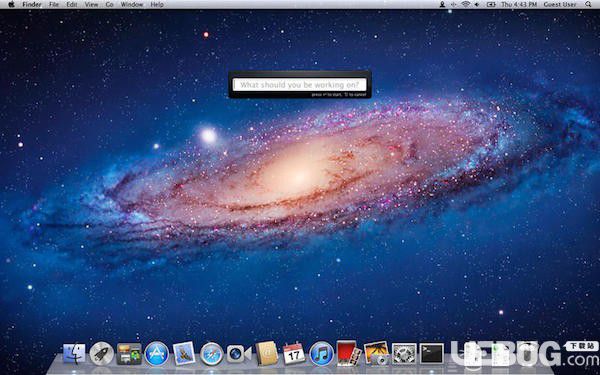The width and height of the screenshot is (600, 375).
Task: Launch Safari compass icon
Action: 212,354
